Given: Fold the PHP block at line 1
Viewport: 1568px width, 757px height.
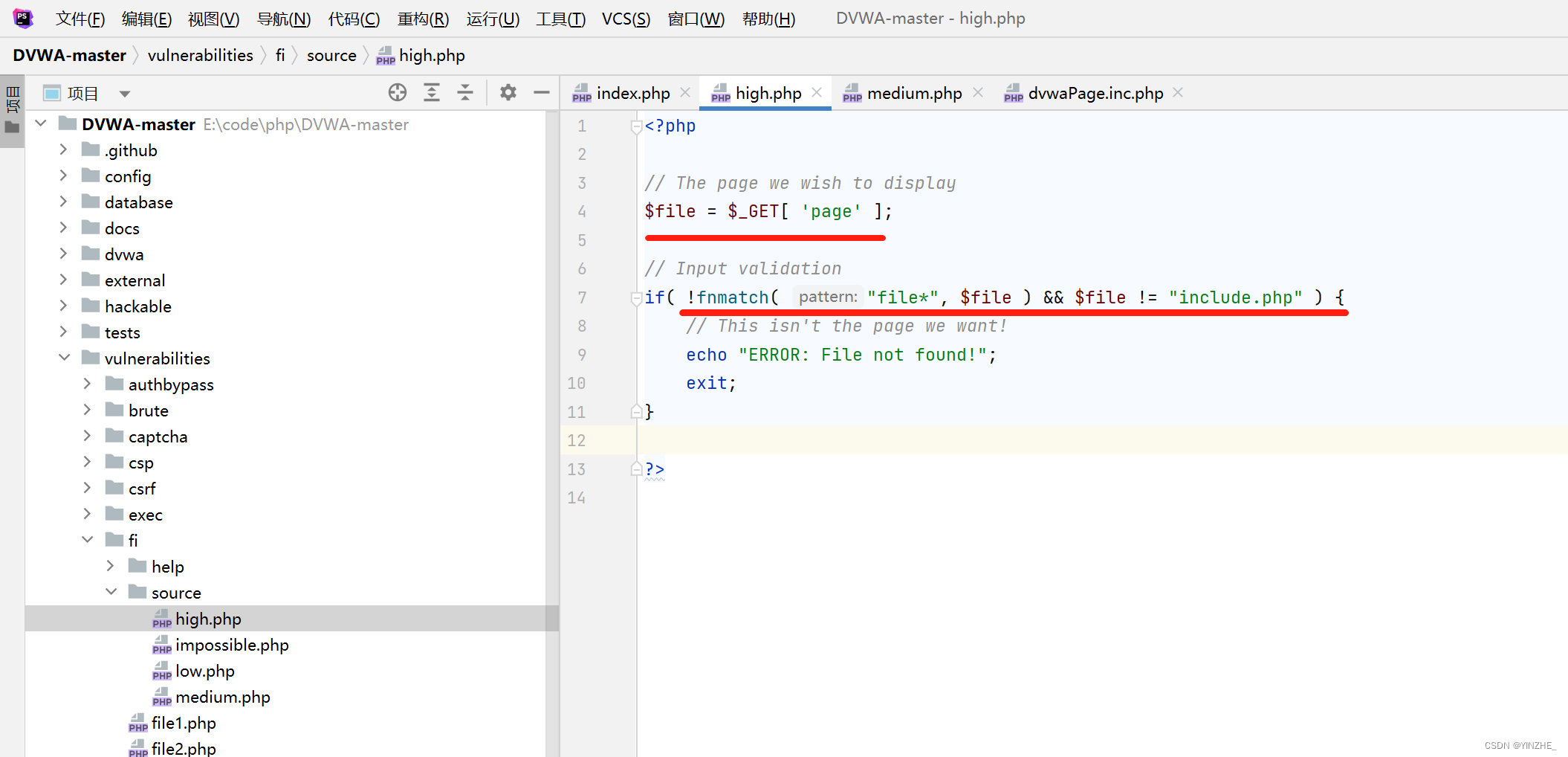Looking at the screenshot, I should click(636, 126).
